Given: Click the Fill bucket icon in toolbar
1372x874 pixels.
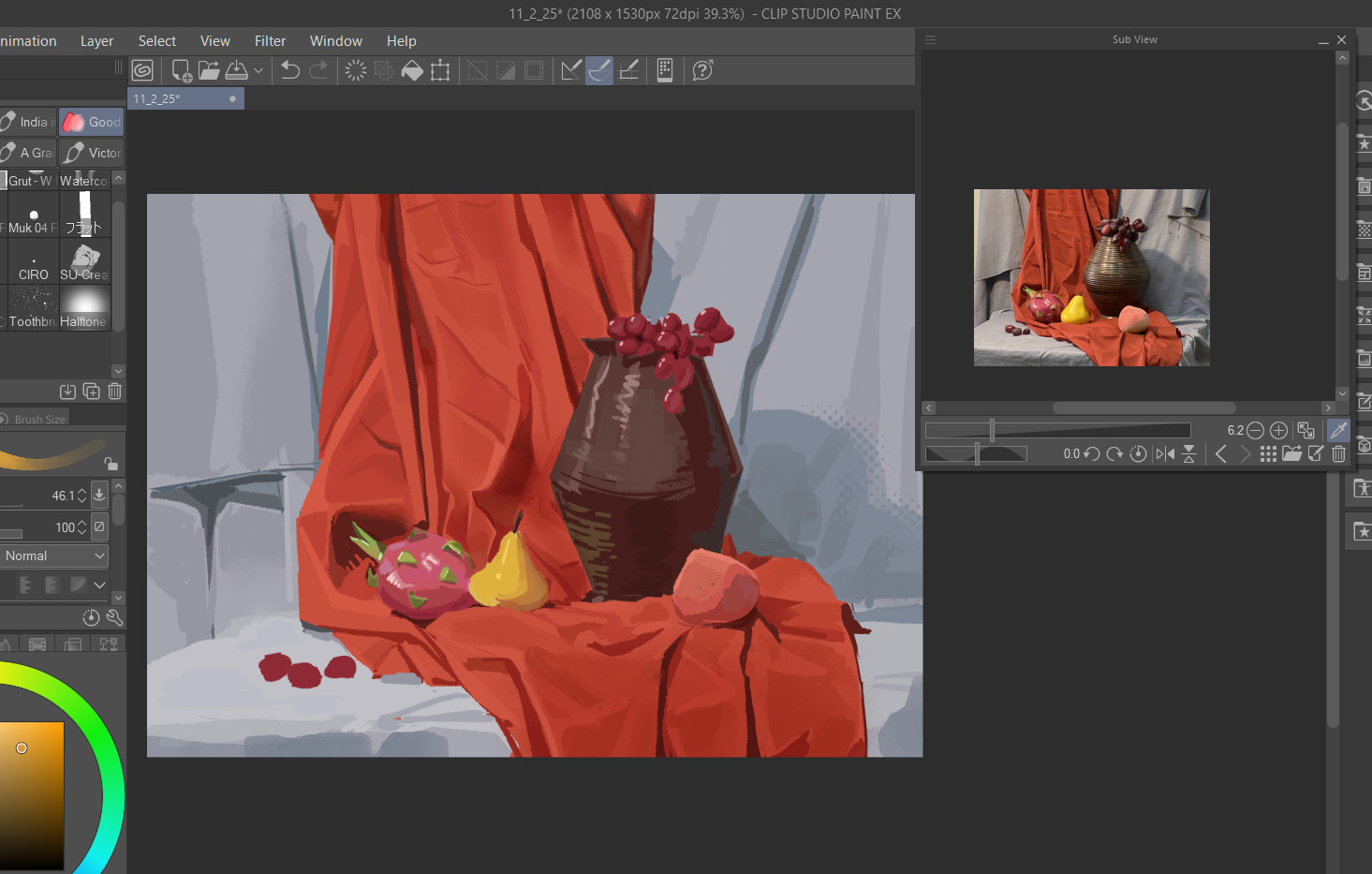Looking at the screenshot, I should click(x=412, y=70).
